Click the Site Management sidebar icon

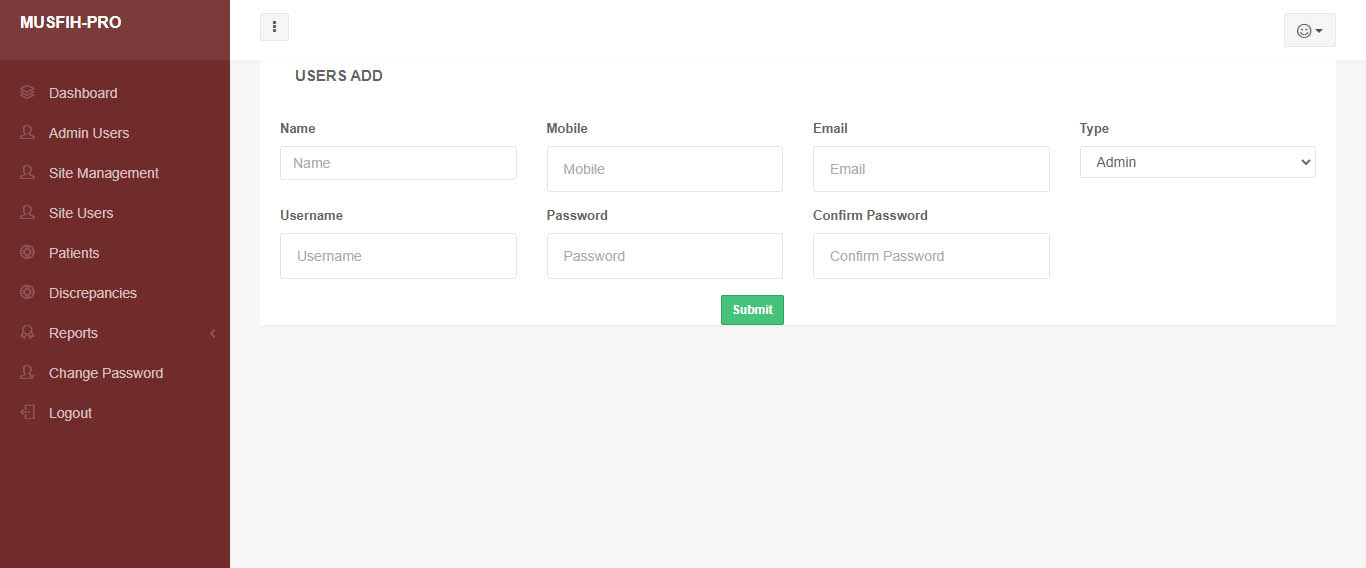point(27,172)
